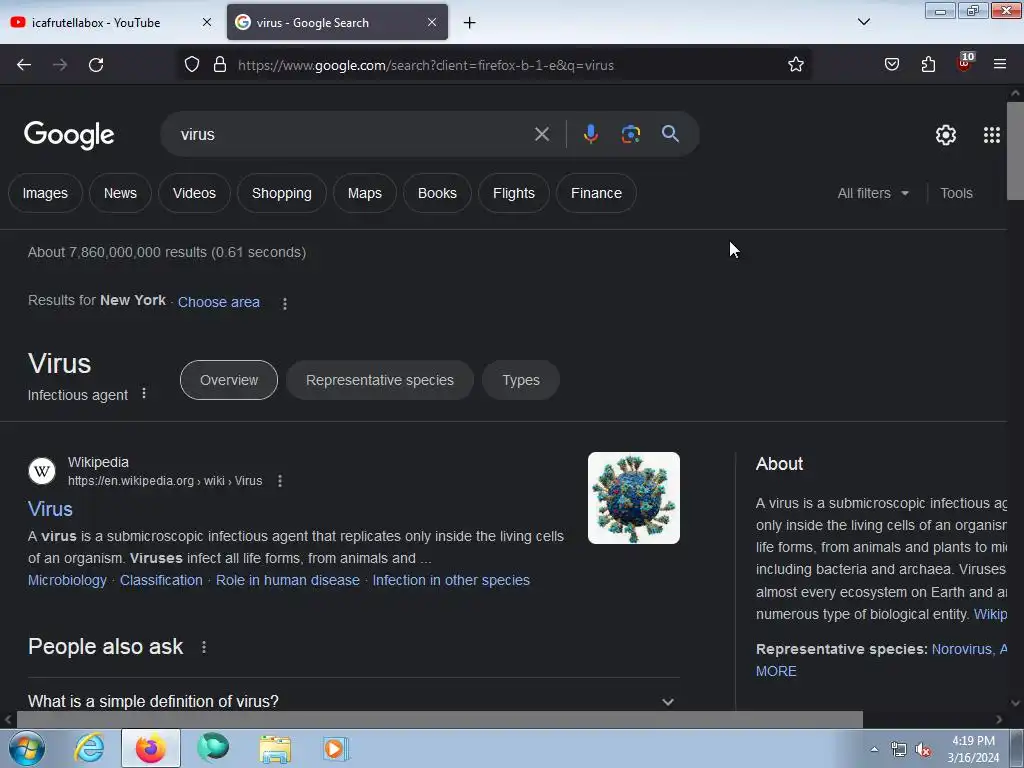Open People also ask options menu
The width and height of the screenshot is (1024, 768).
pyautogui.click(x=204, y=647)
